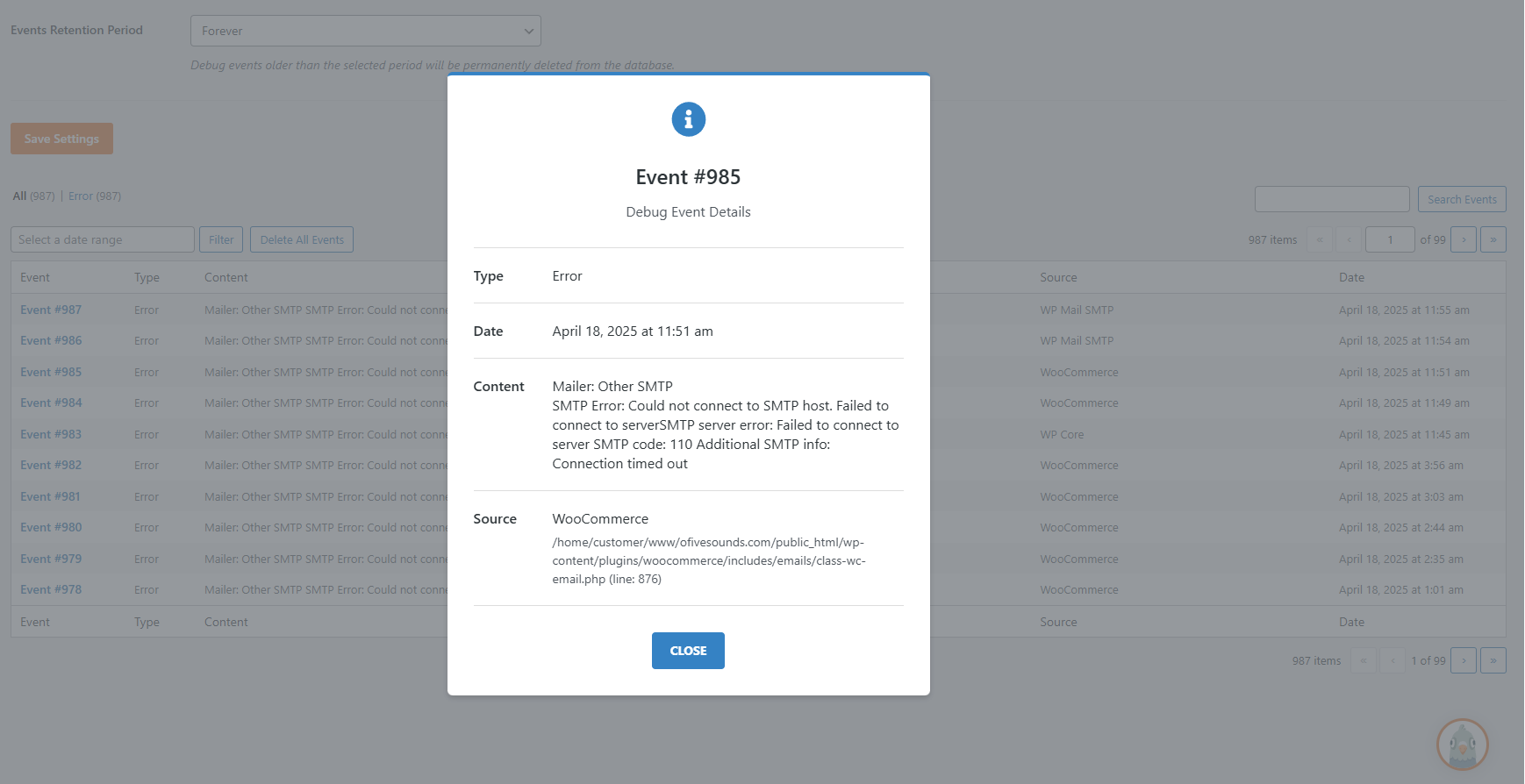Image resolution: width=1525 pixels, height=784 pixels.
Task: Click the Event column header at top
Action: (x=35, y=277)
